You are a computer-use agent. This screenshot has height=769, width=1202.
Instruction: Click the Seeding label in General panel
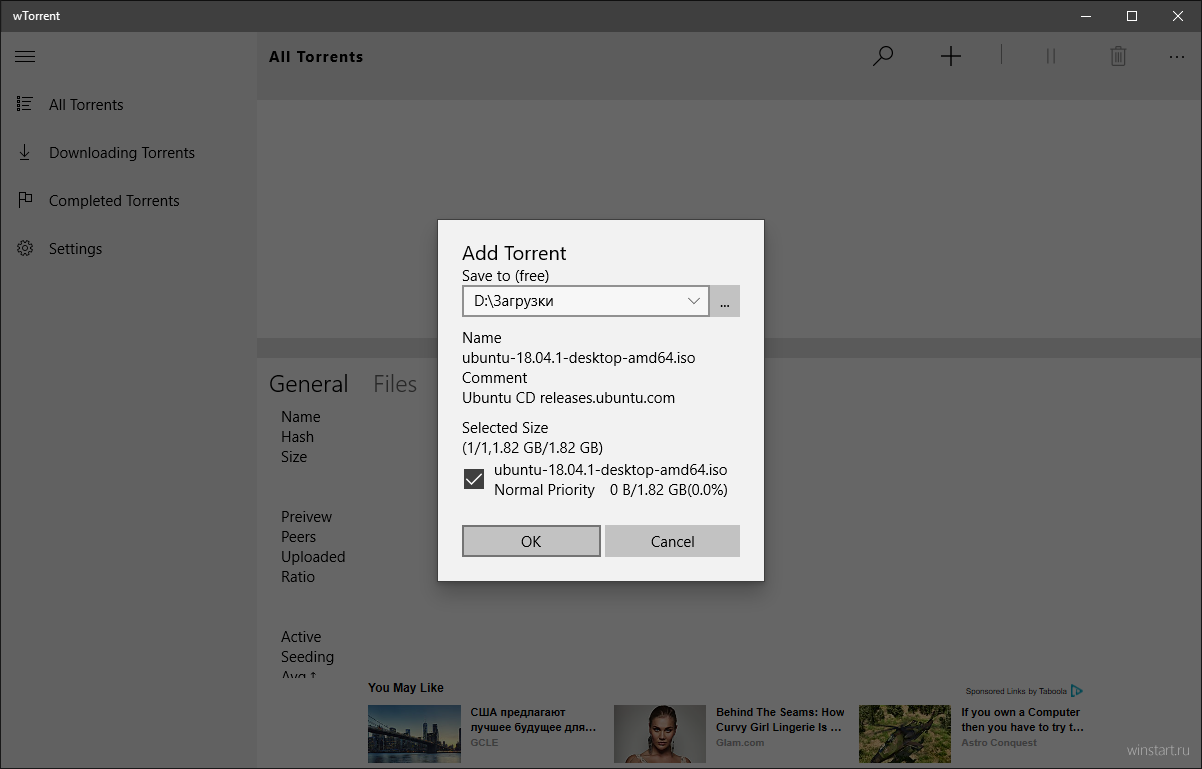(307, 657)
